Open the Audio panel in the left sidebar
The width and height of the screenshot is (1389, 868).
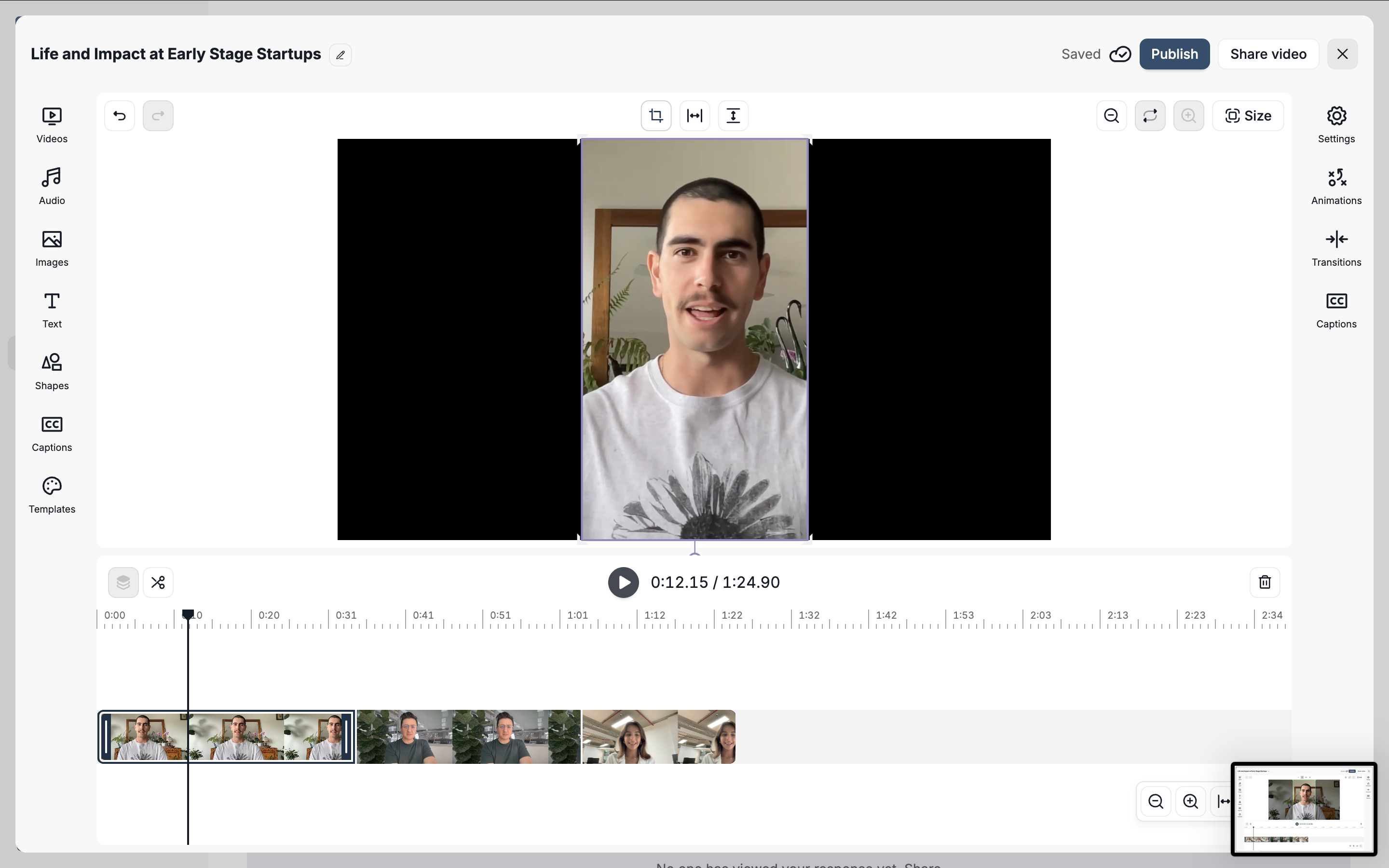(52, 186)
